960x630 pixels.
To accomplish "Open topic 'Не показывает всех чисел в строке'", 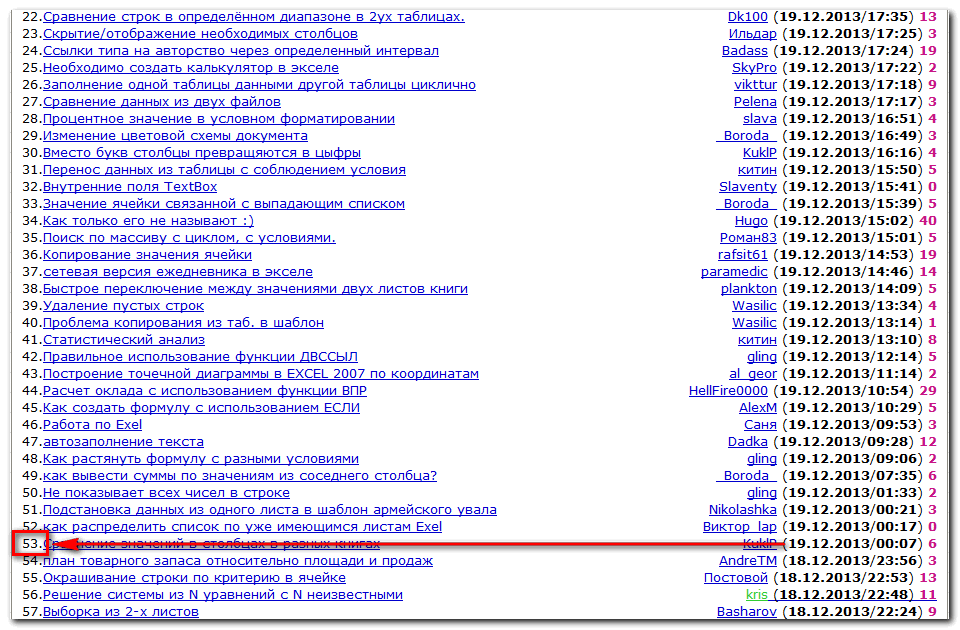I will point(166,493).
